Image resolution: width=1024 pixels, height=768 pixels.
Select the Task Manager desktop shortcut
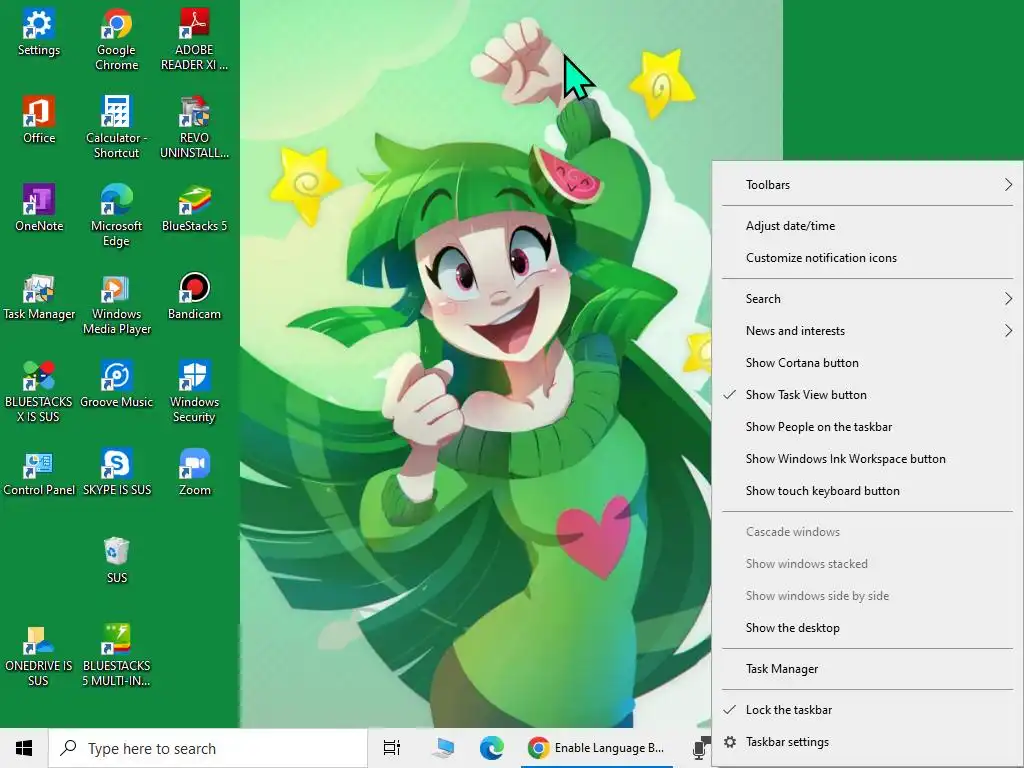tap(39, 297)
